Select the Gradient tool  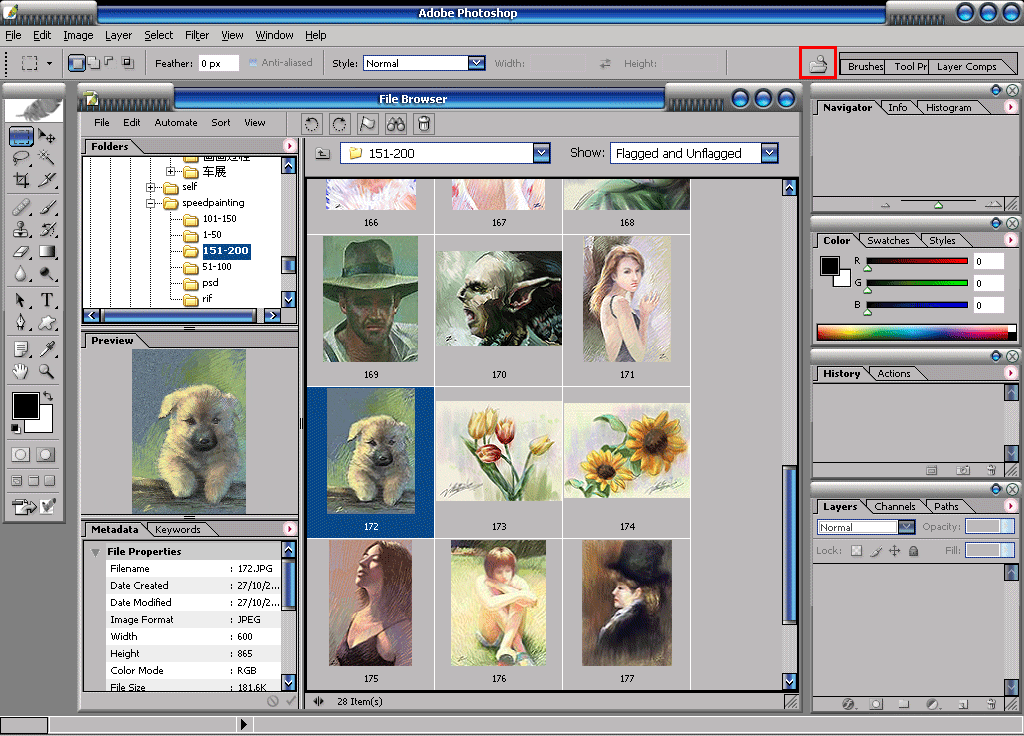[x=46, y=251]
